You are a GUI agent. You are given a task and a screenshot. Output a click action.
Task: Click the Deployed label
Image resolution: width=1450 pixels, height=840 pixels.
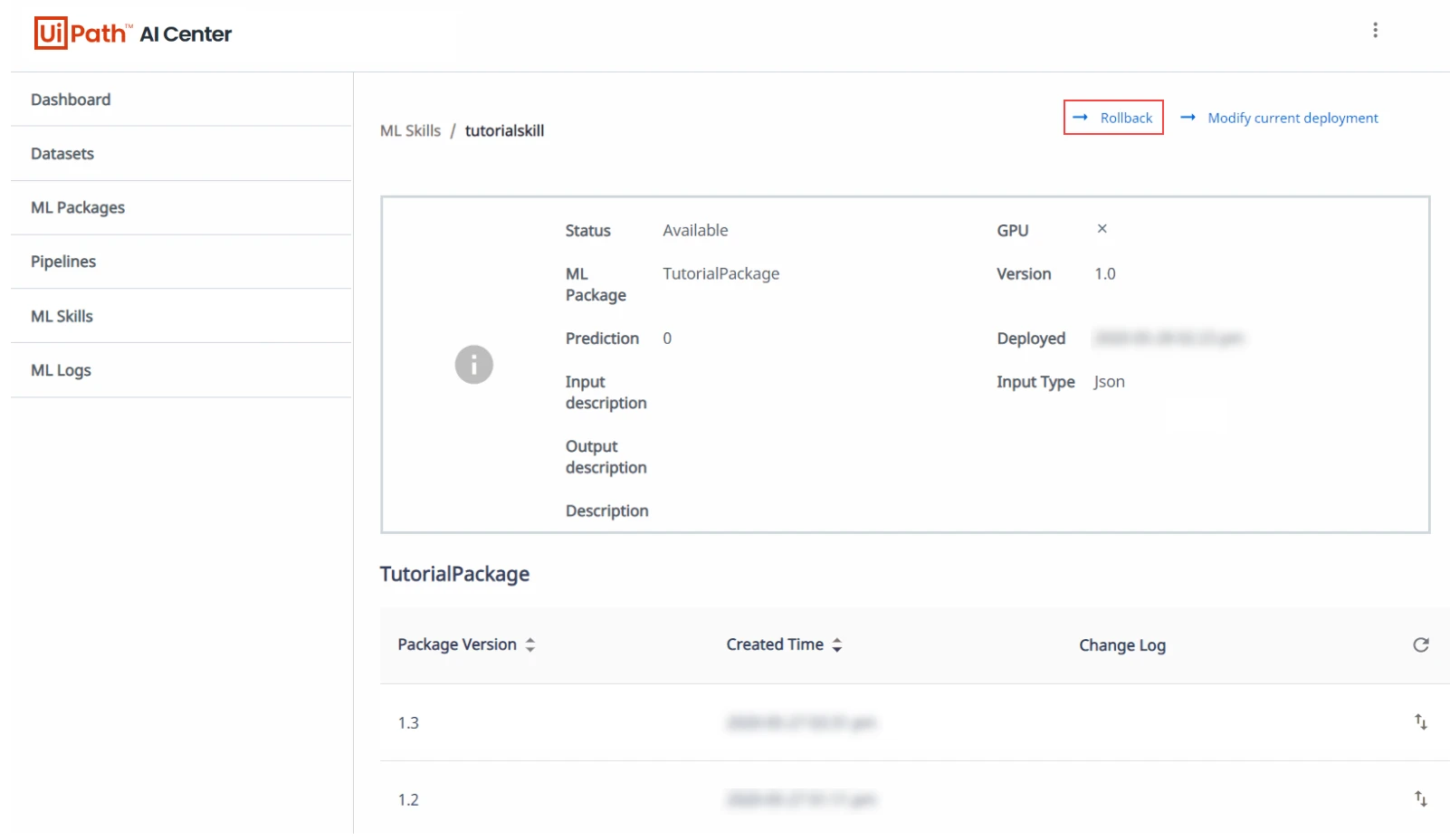pos(1031,339)
